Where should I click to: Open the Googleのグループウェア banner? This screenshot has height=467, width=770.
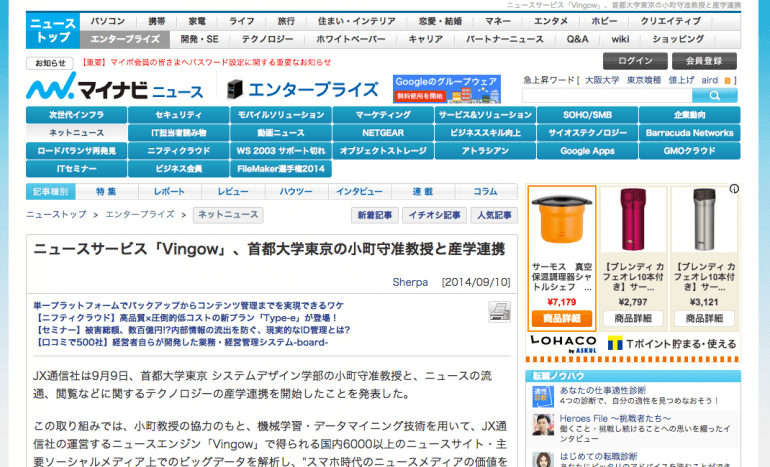(447, 89)
